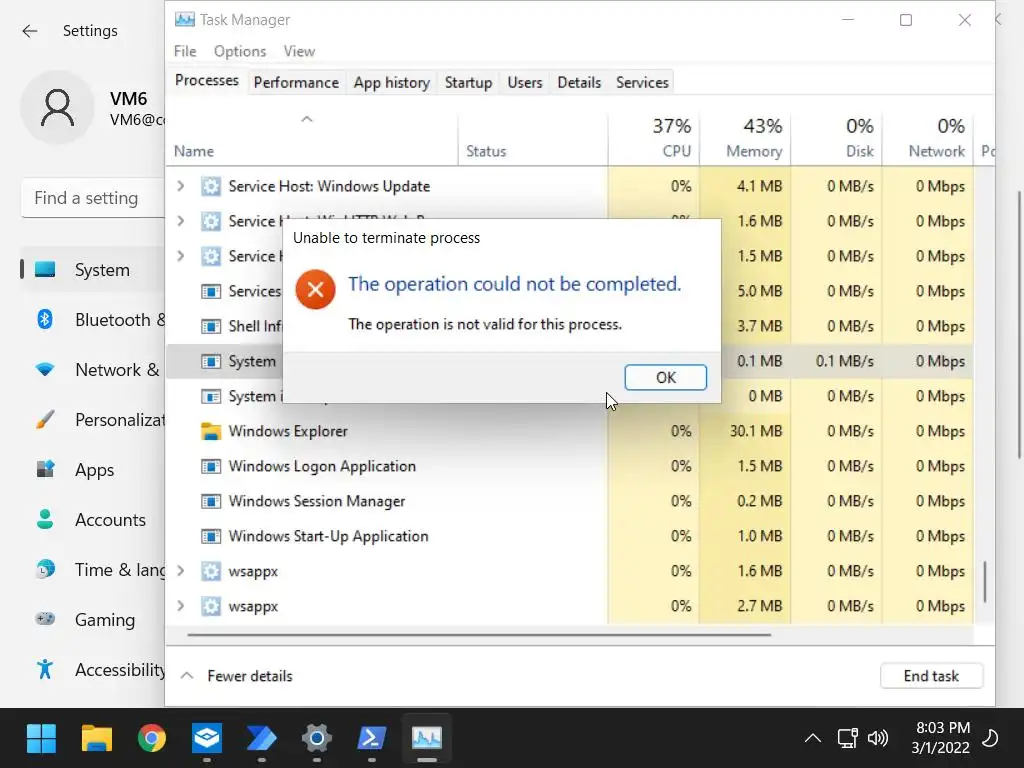Click the Services process row icon

click(210, 291)
